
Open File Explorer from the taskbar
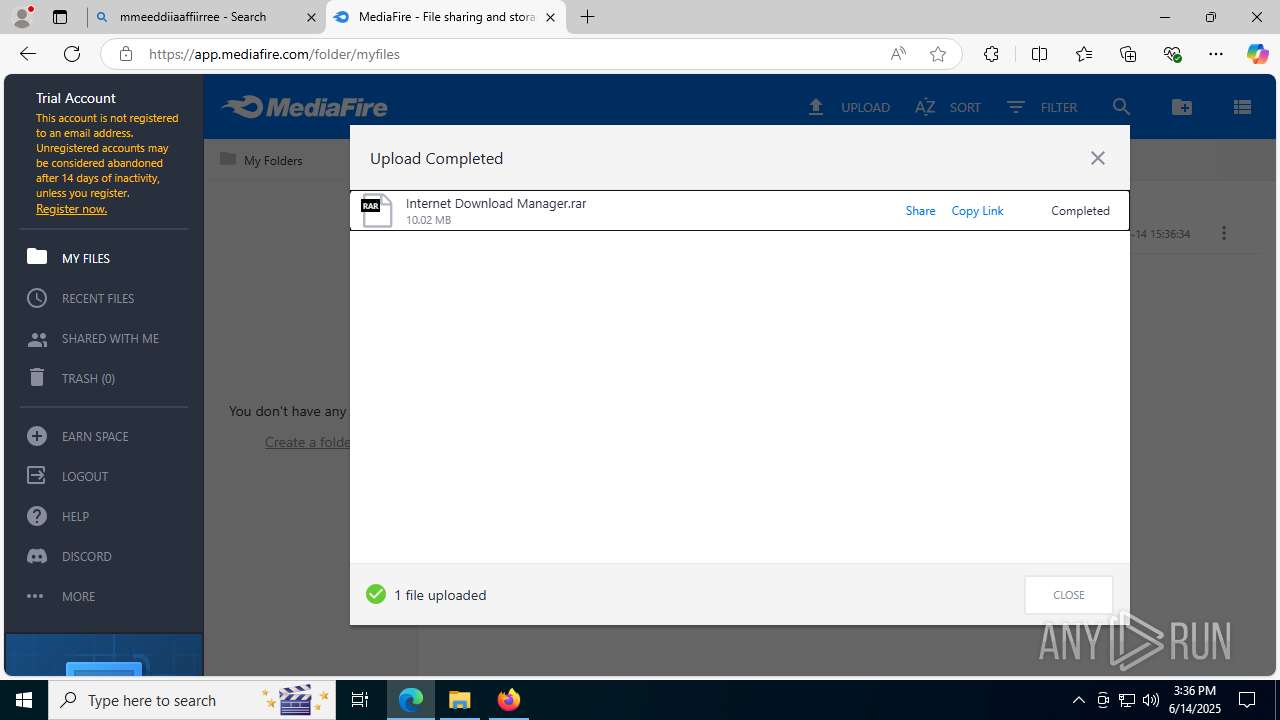(460, 700)
